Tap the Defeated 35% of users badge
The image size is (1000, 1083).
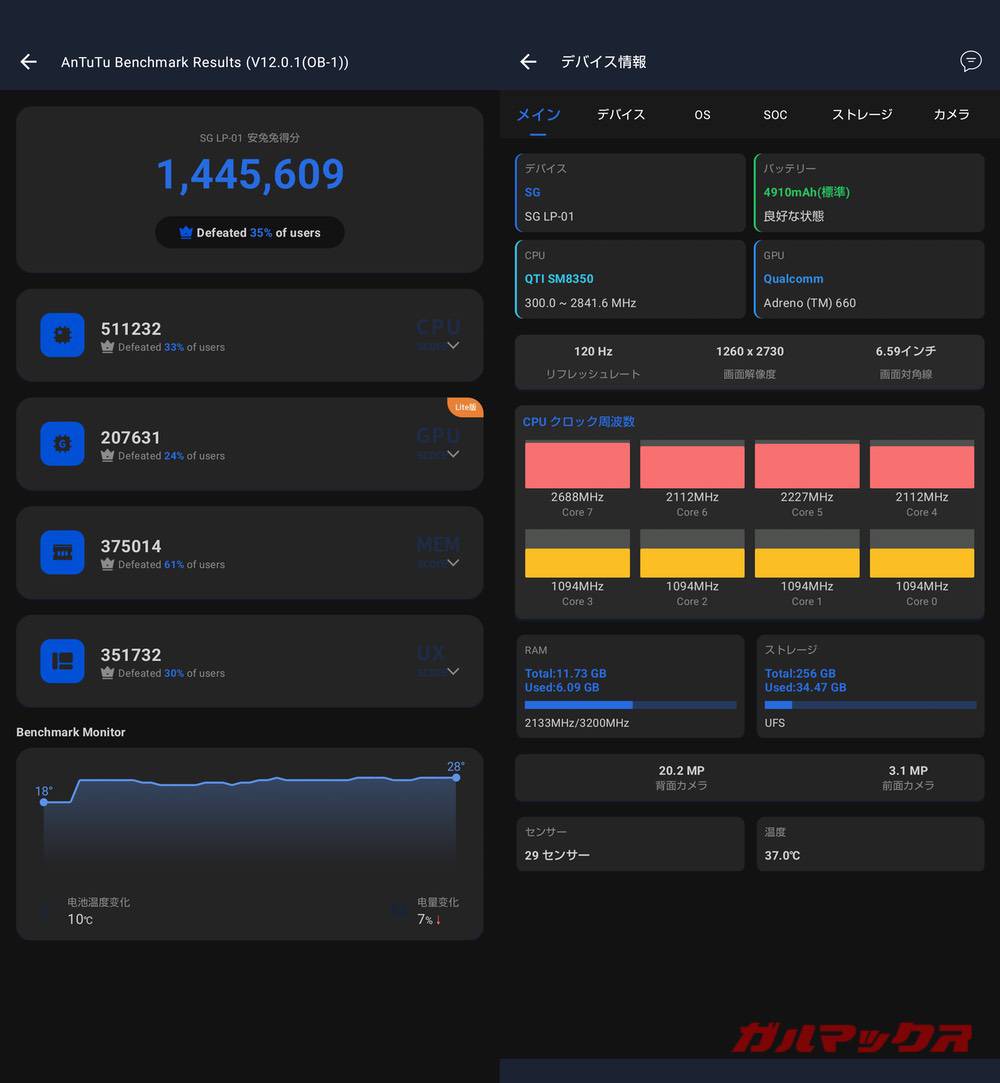[250, 233]
